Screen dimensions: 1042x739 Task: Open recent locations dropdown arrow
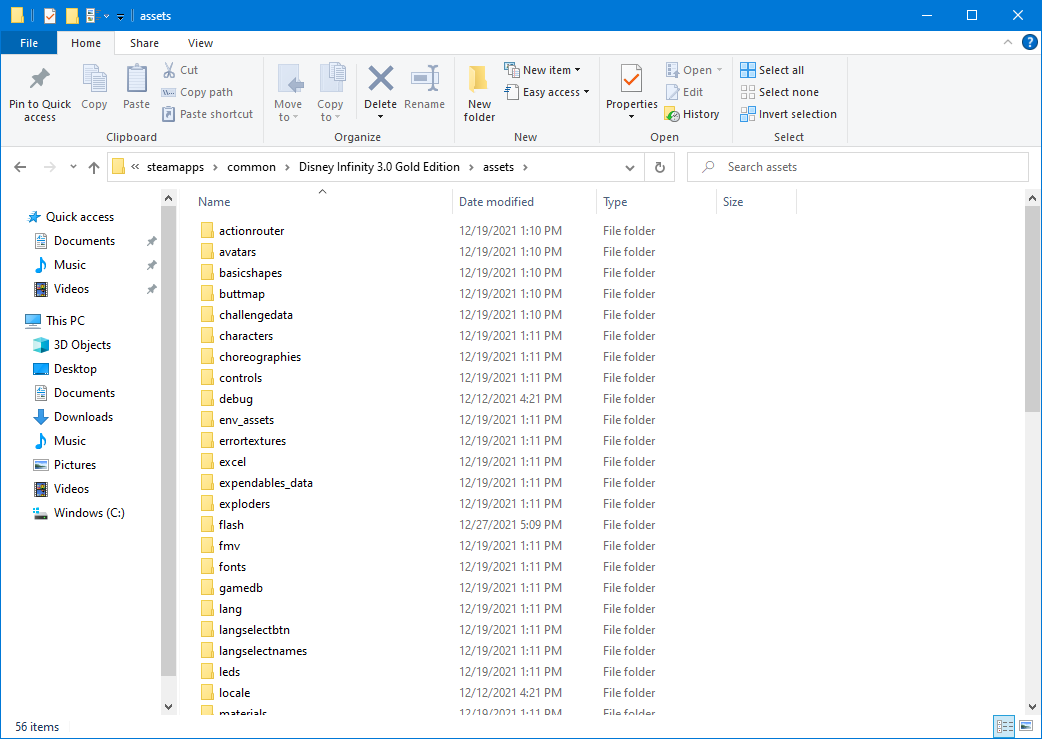73,167
